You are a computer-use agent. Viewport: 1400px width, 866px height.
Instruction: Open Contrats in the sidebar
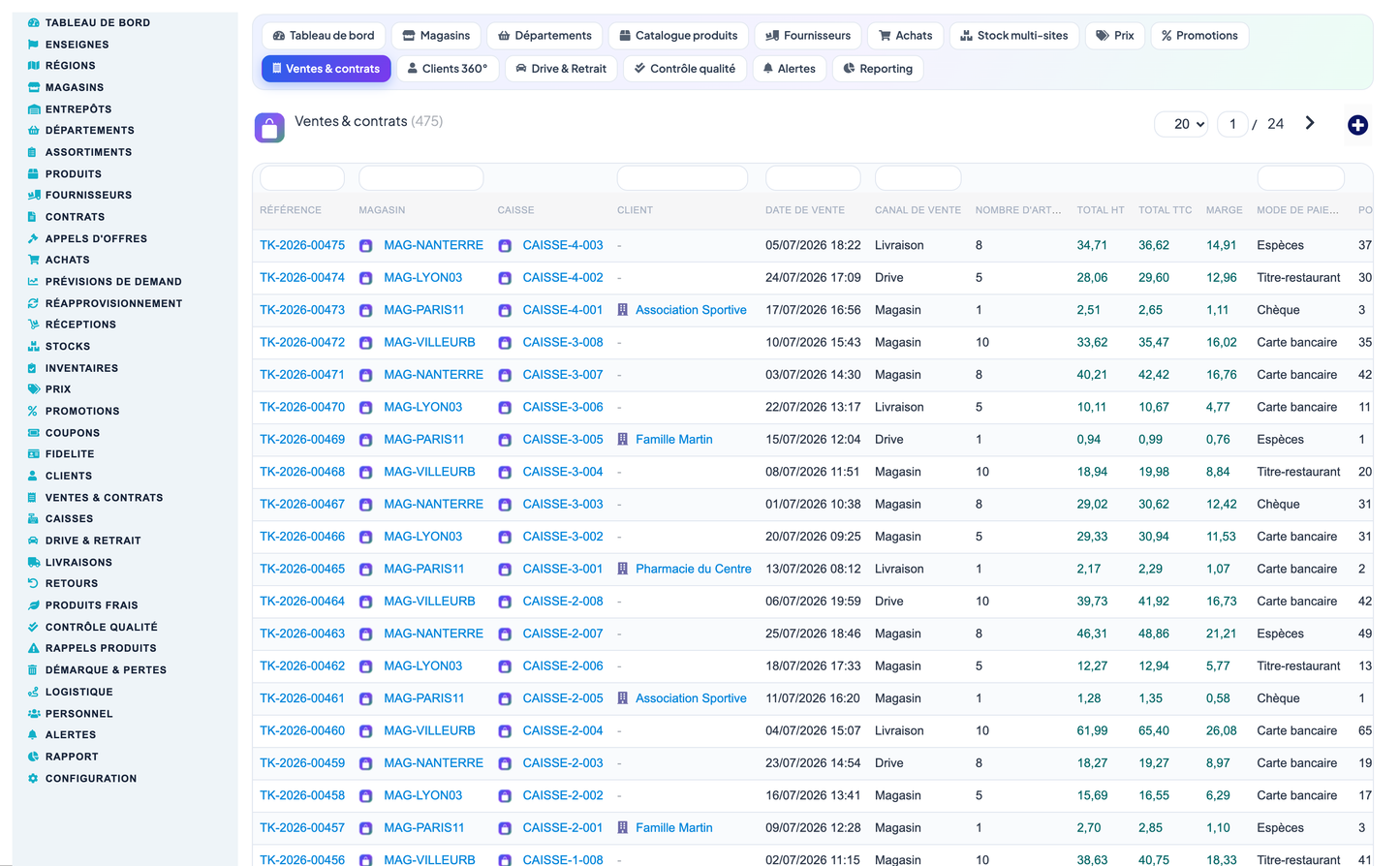(x=75, y=217)
